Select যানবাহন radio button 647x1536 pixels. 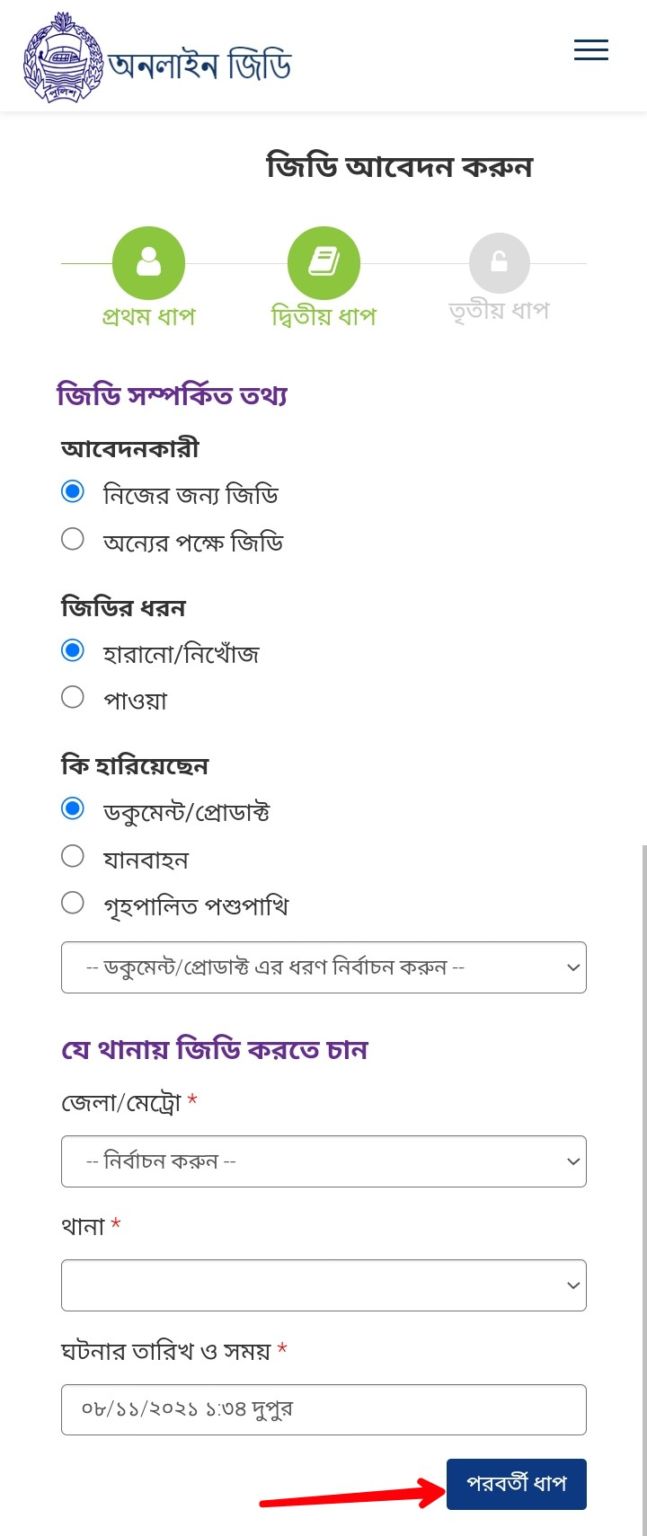pos(72,856)
